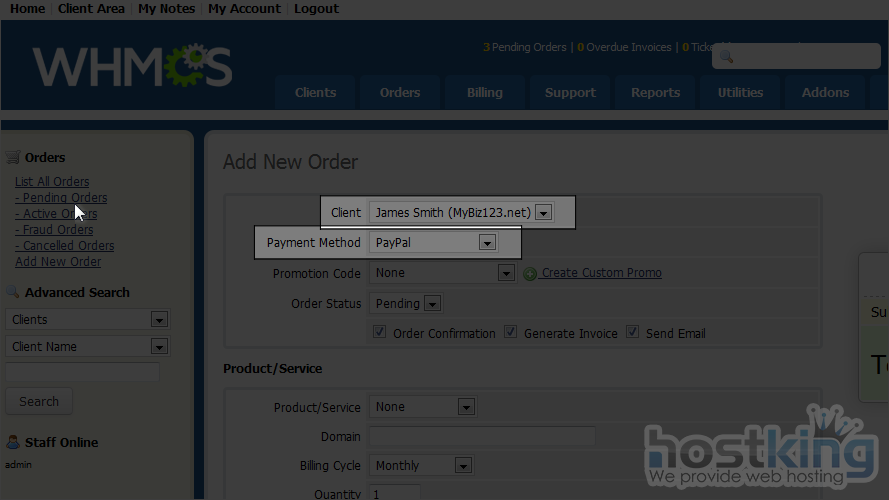This screenshot has height=500, width=889.
Task: Click the green plus Create Custom Promo icon
Action: click(530, 273)
